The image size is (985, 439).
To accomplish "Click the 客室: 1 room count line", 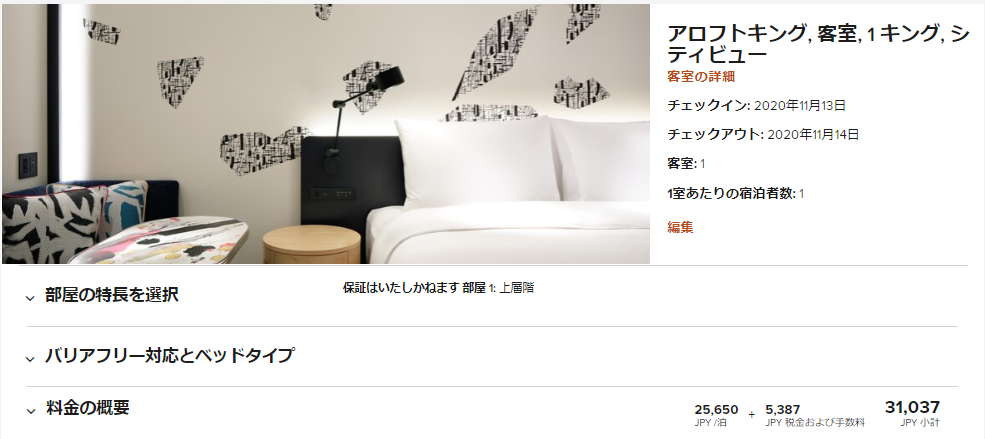I will [x=686, y=163].
